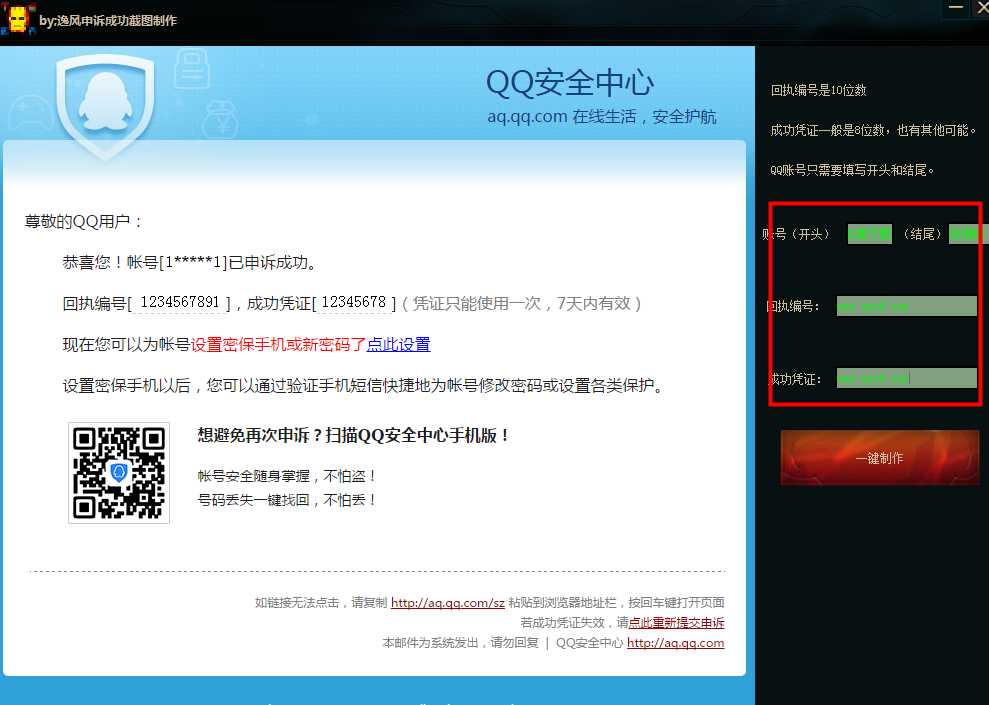The width and height of the screenshot is (989, 705).
Task: Click the 点此重新提交申诉 link
Action: [x=676, y=623]
